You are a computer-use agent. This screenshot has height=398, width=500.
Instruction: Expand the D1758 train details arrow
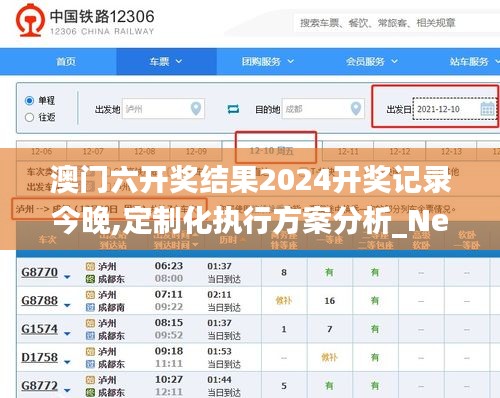pos(67,362)
